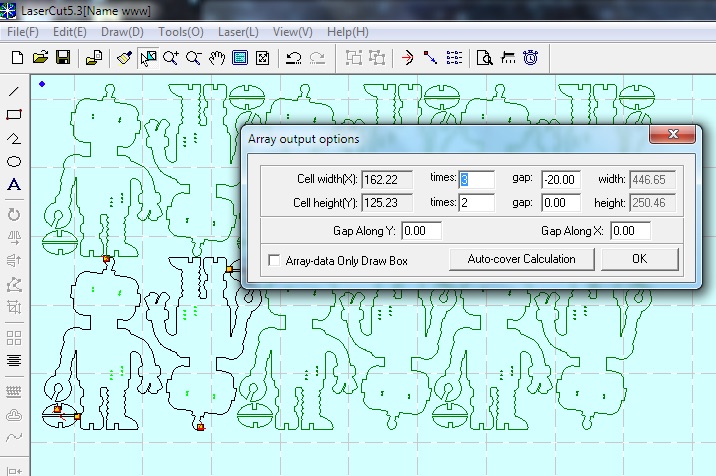The image size is (716, 476).
Task: Click the group objects icon
Action: click(x=354, y=58)
